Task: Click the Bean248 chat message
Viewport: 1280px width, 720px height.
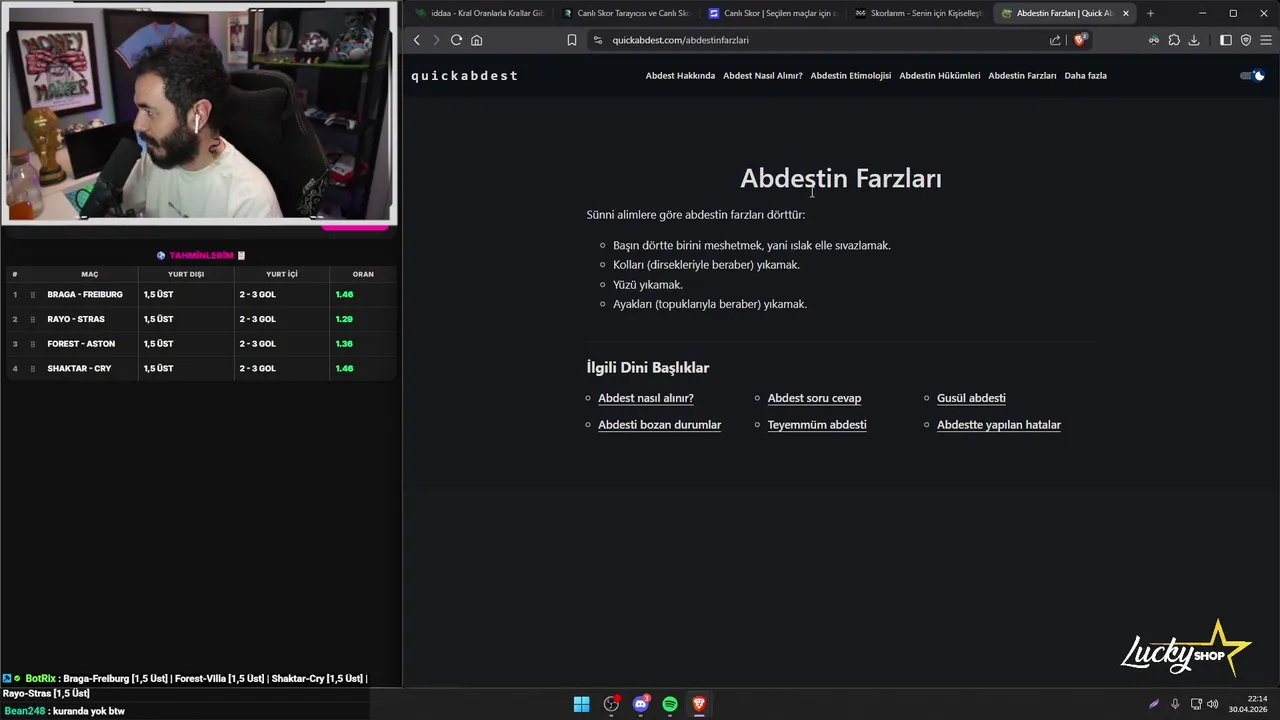Action: (64, 711)
